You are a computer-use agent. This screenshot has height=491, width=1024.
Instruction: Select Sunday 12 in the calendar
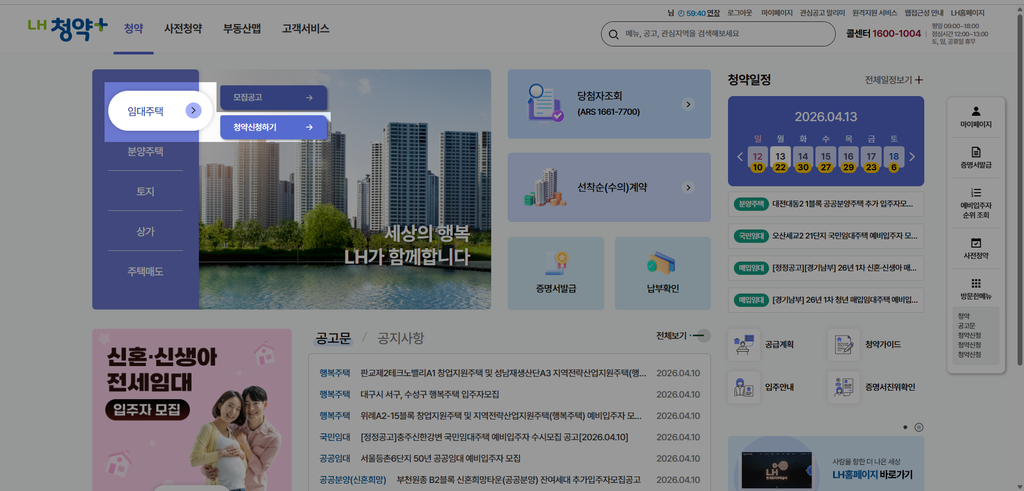click(x=758, y=157)
